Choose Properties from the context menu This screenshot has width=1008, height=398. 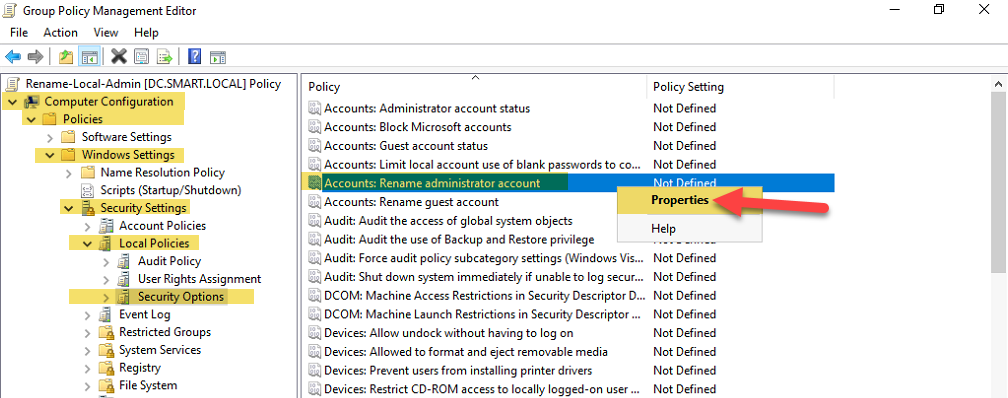pos(690,200)
